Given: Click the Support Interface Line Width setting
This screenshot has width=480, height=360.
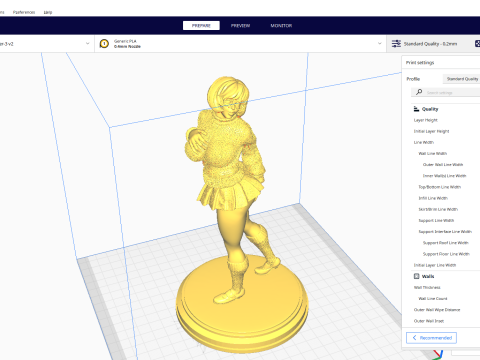Looking at the screenshot, I should tap(445, 232).
